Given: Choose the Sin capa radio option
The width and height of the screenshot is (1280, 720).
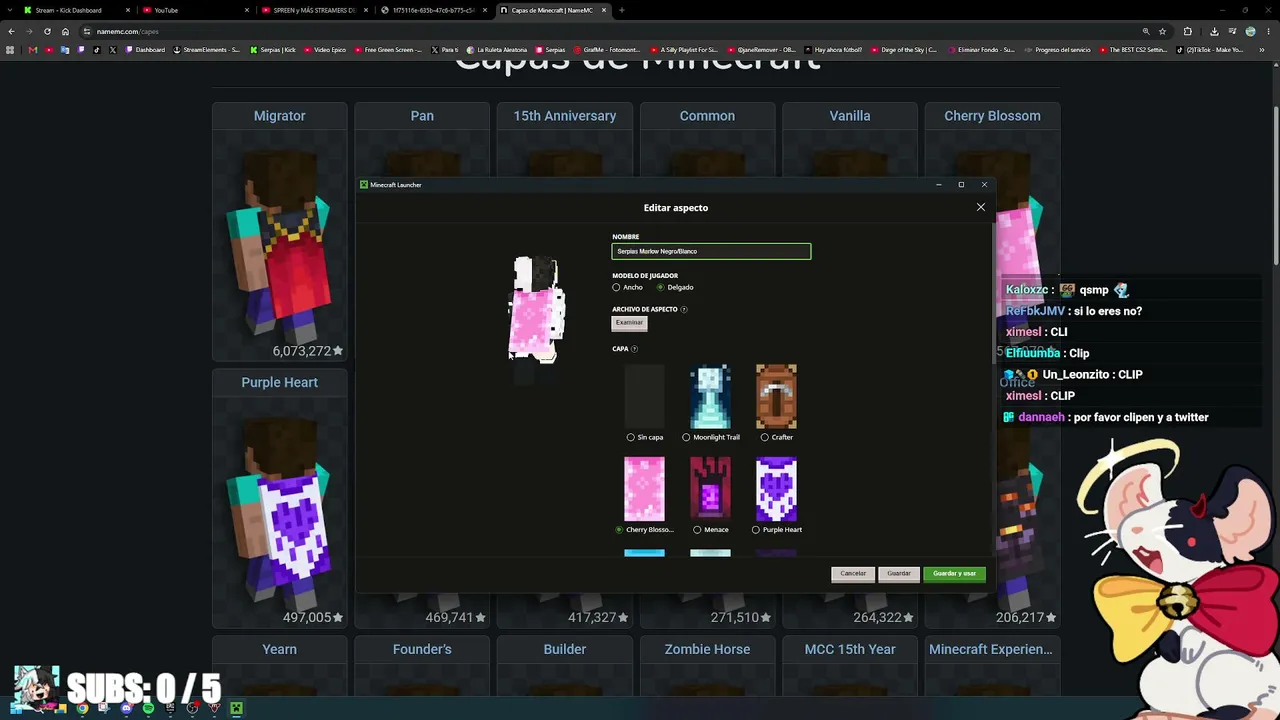Looking at the screenshot, I should pos(630,438).
